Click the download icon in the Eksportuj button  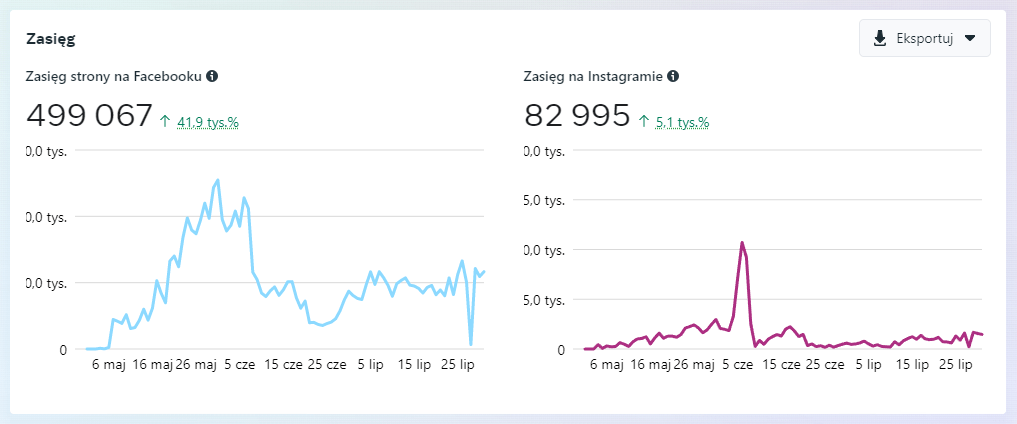tap(880, 39)
